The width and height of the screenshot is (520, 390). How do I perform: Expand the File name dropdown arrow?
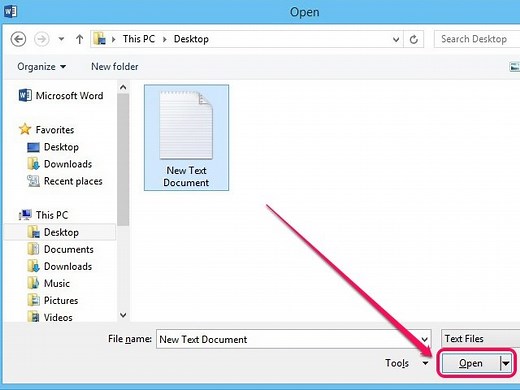point(424,339)
